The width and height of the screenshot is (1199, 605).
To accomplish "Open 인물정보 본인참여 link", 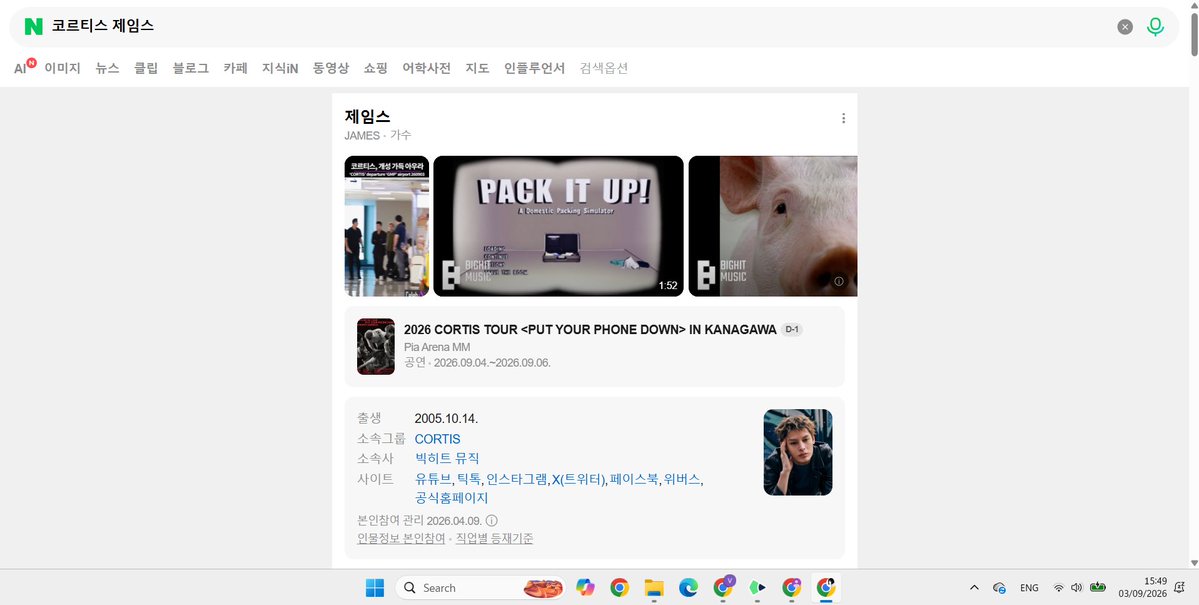I will [401, 538].
